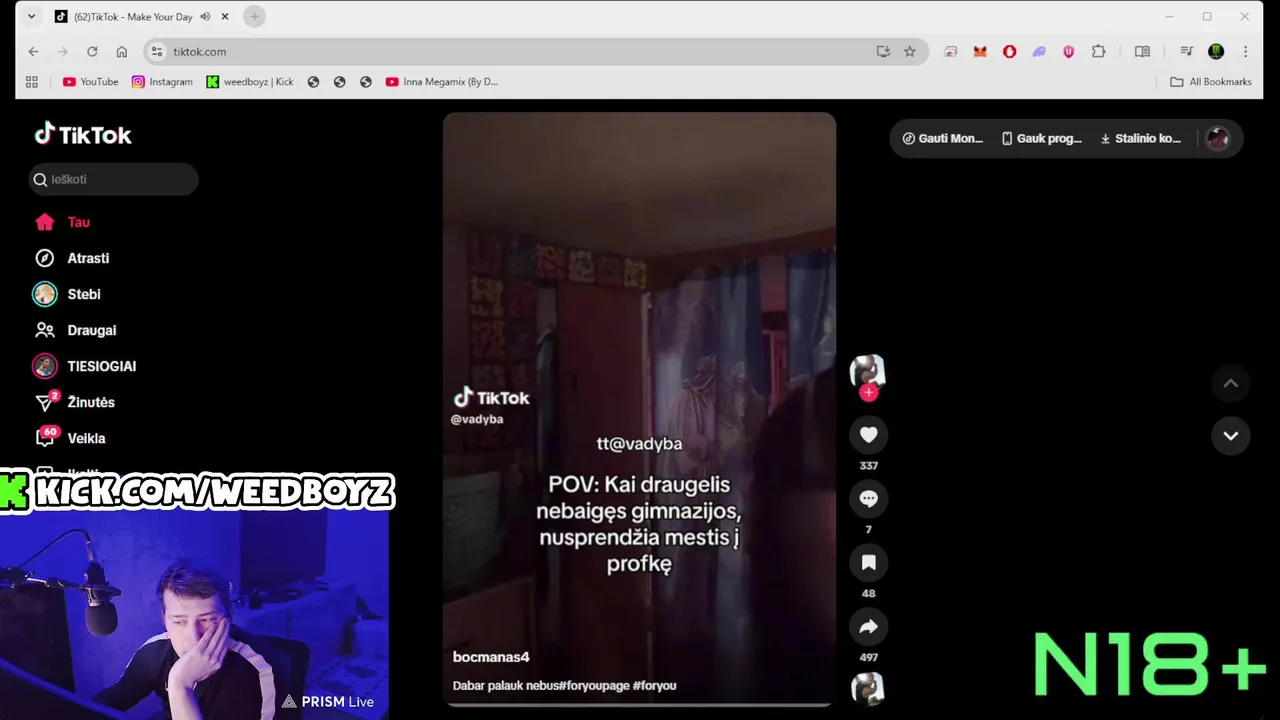This screenshot has height=720, width=1280.
Task: Bookmark this page with the star icon
Action: coord(910,51)
